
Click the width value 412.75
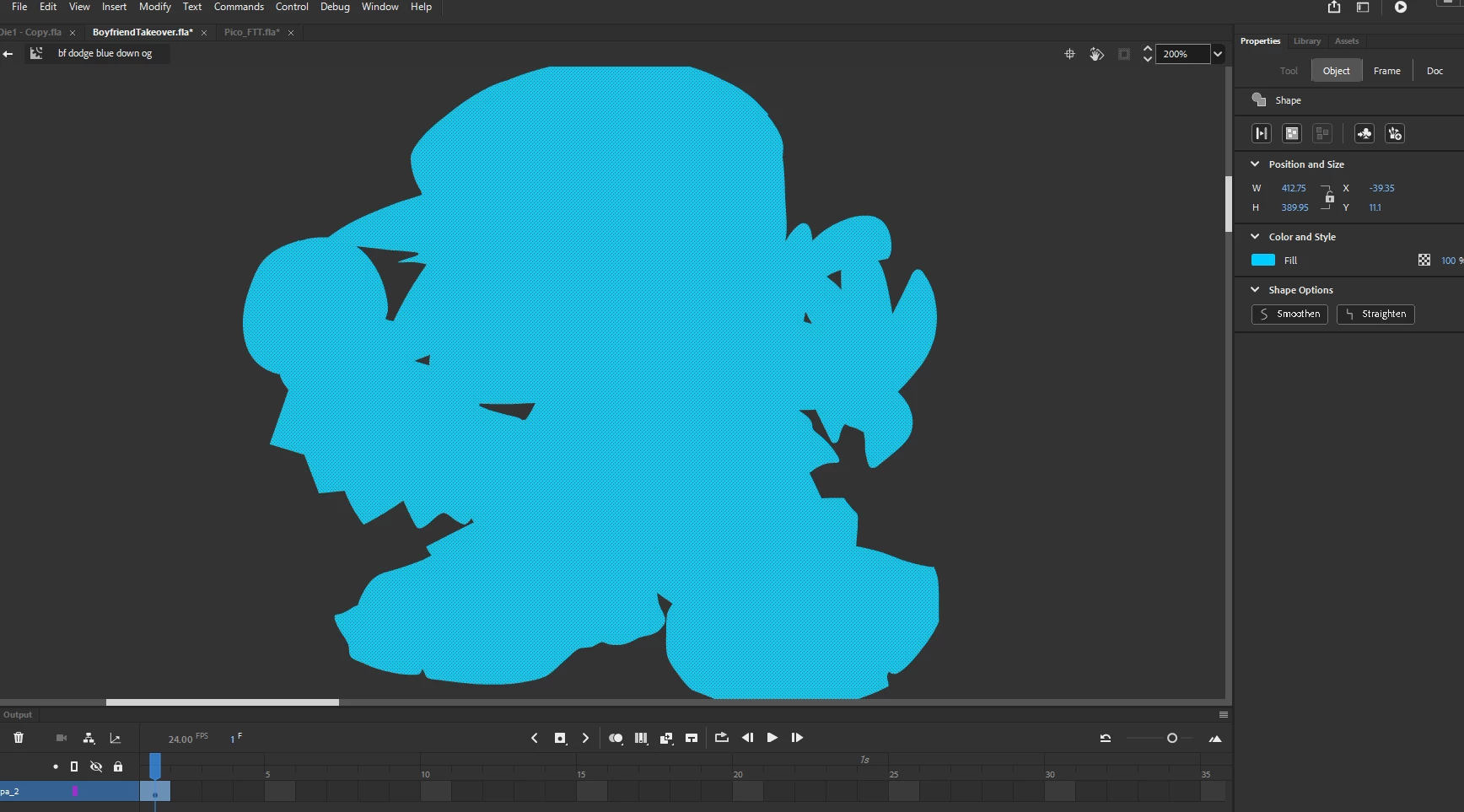click(1294, 188)
